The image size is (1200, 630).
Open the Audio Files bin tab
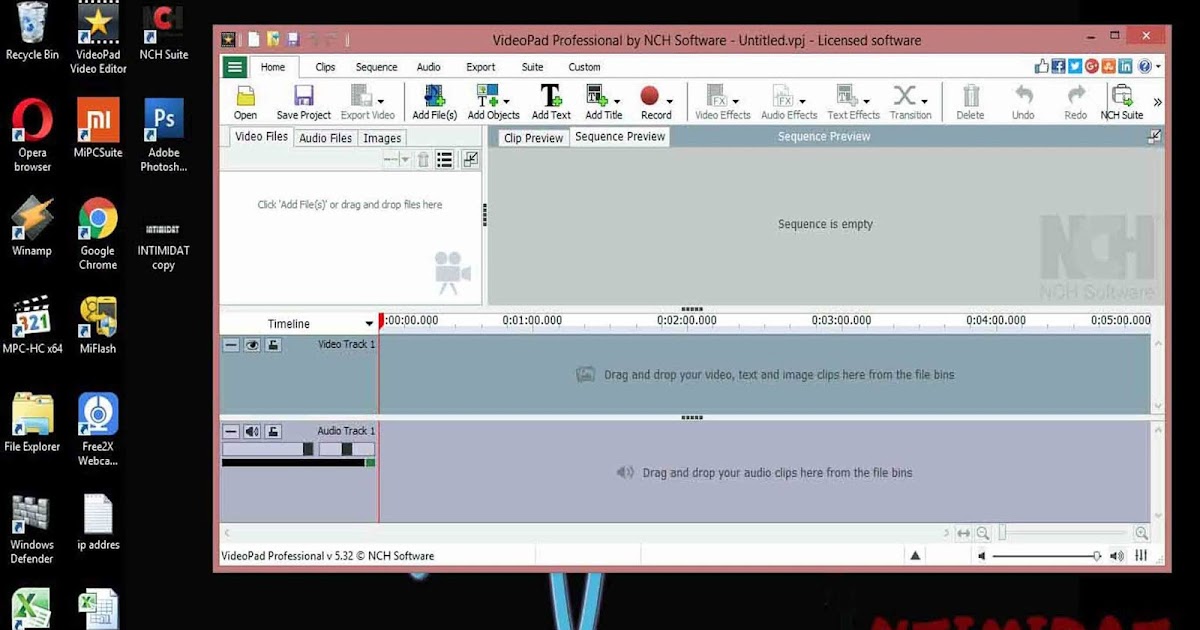click(x=326, y=138)
